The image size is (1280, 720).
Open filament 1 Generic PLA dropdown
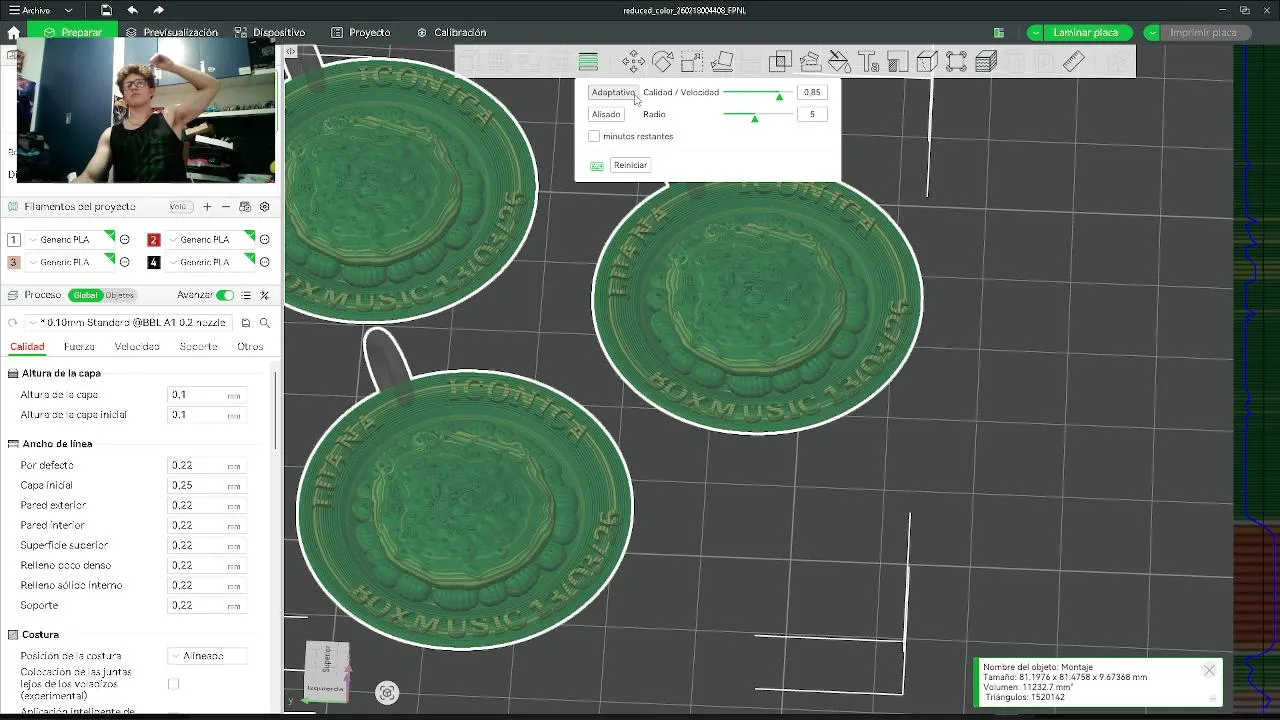tap(70, 240)
